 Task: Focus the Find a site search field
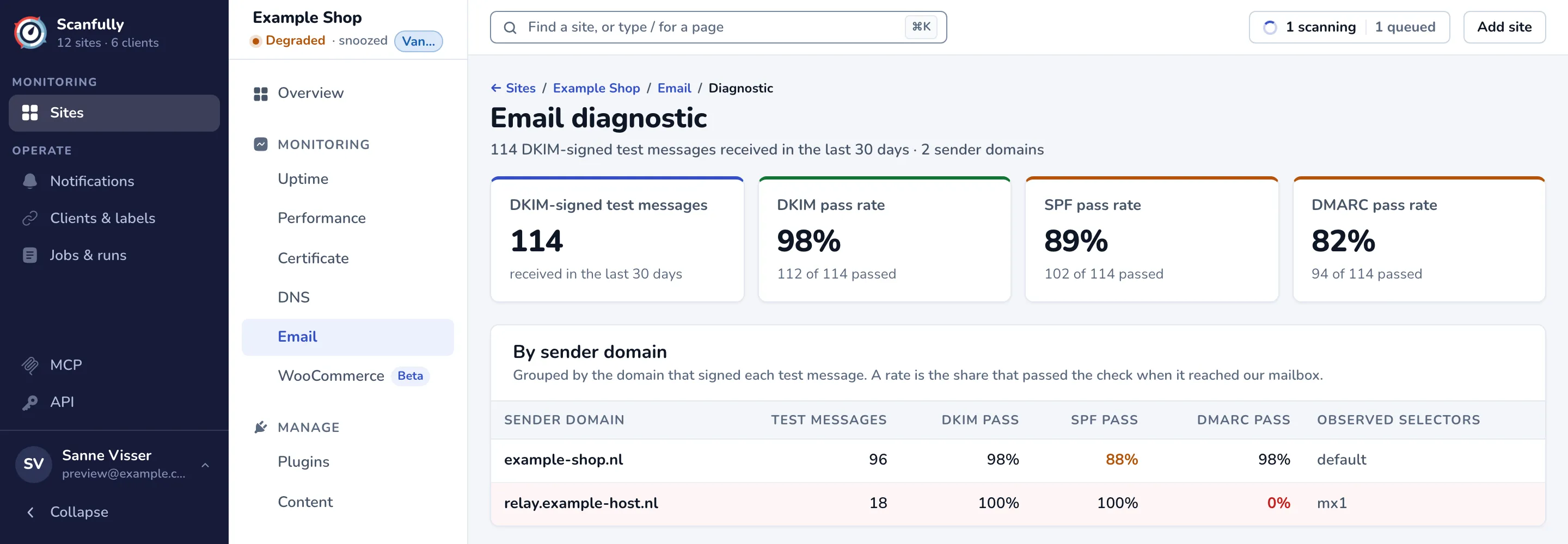tap(718, 27)
